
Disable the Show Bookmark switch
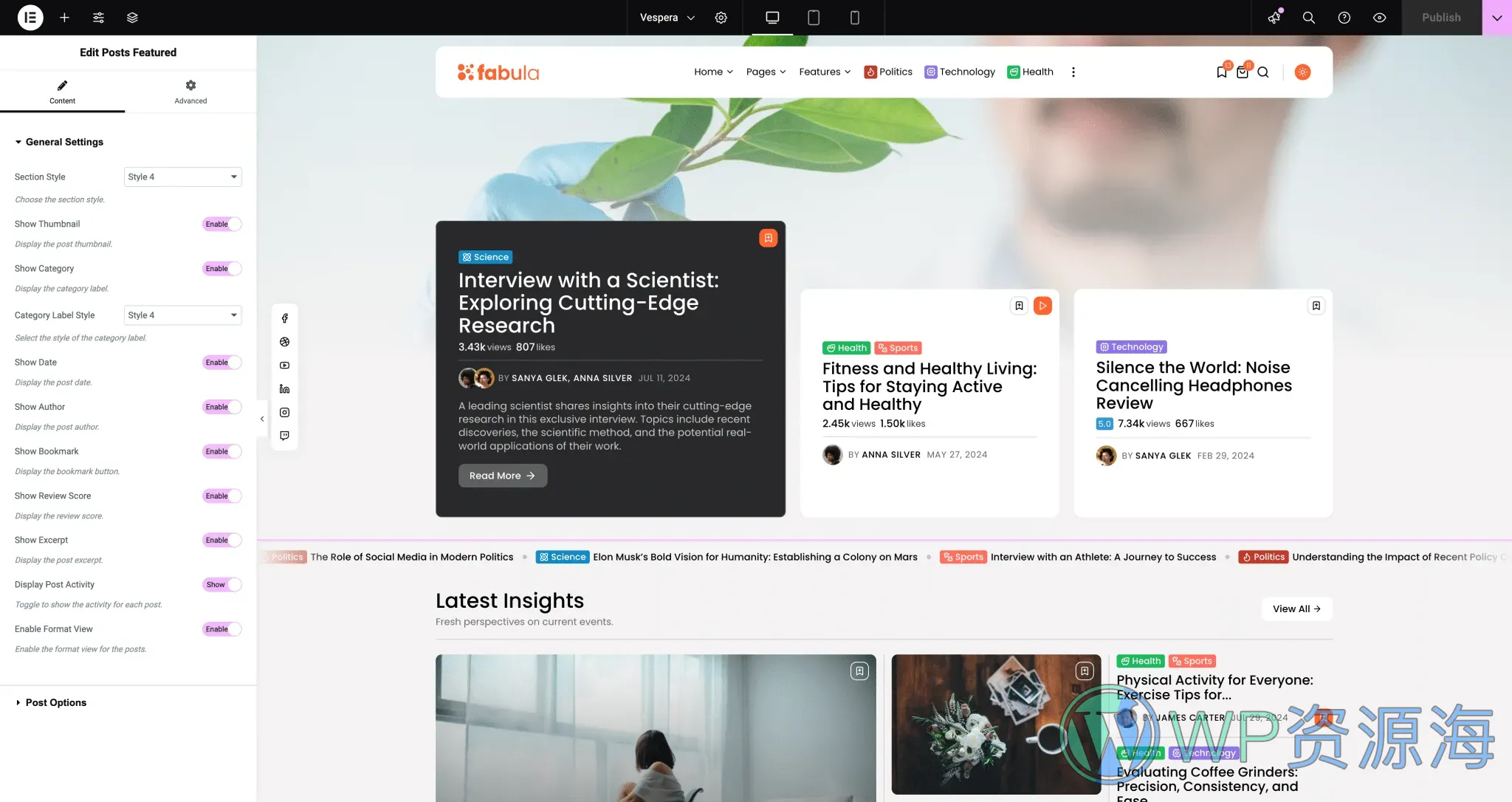tap(221, 451)
